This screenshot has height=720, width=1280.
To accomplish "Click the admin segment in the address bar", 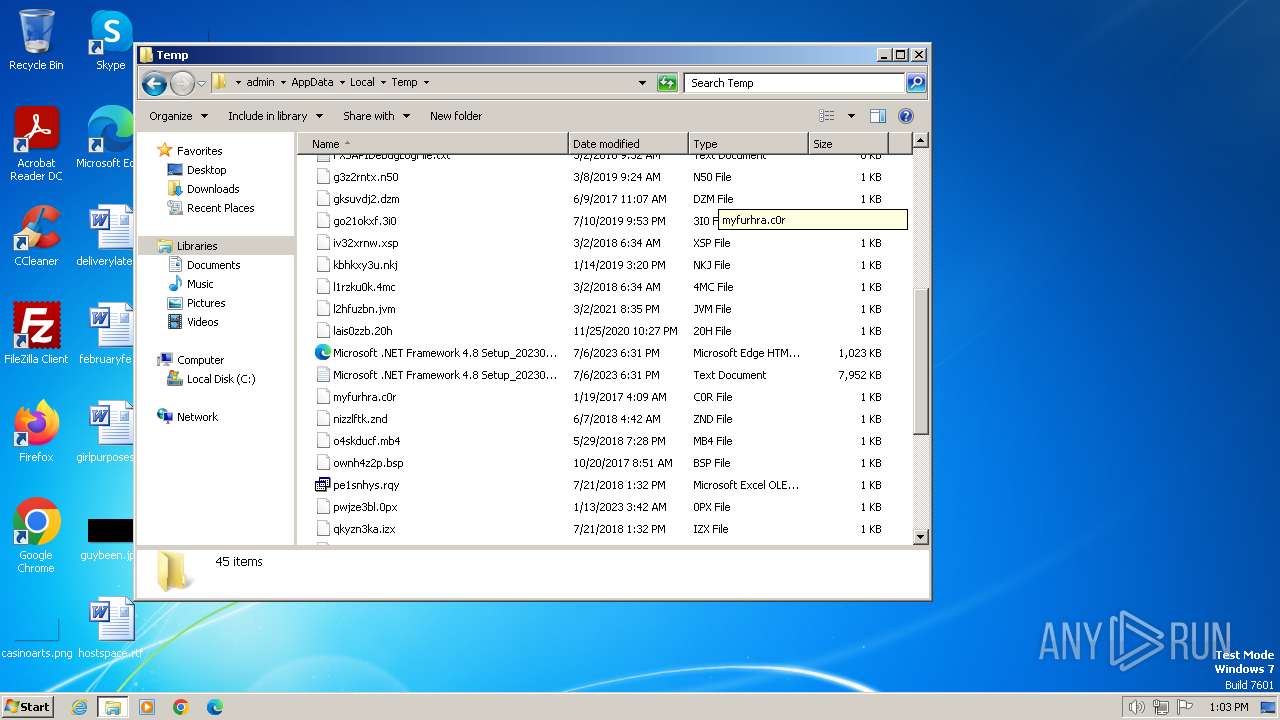I will (x=260, y=83).
